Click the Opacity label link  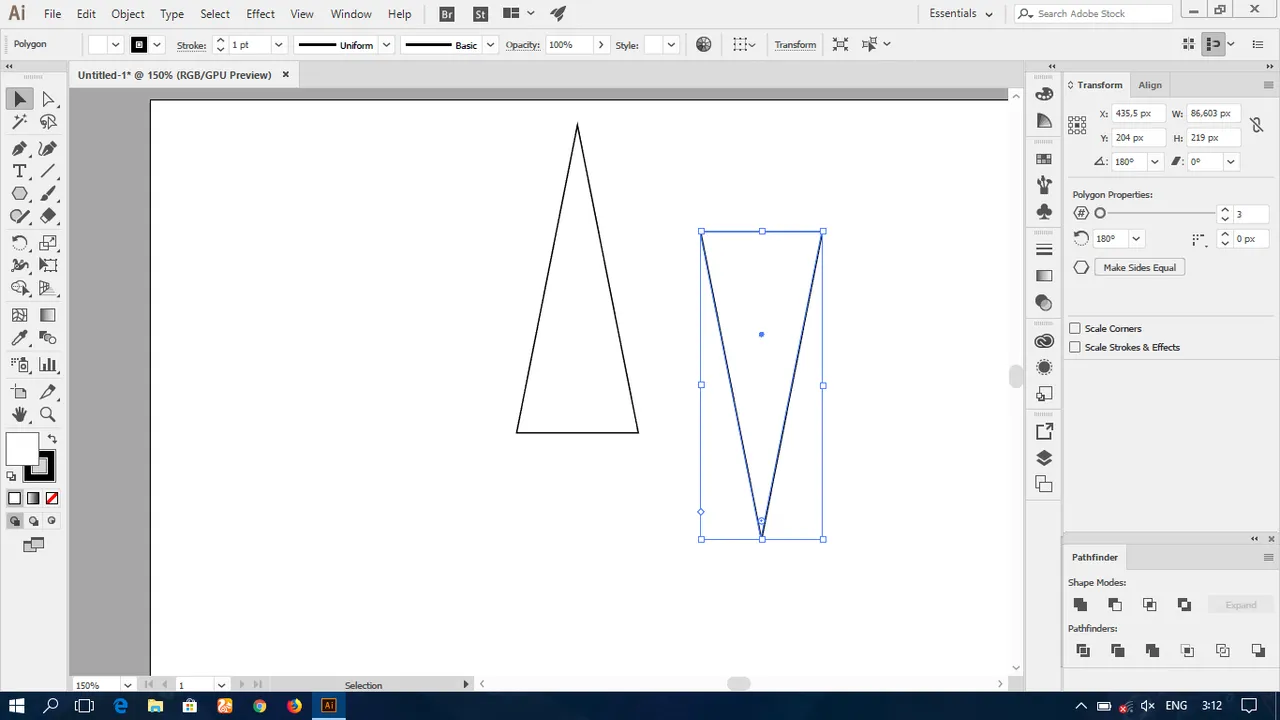pyautogui.click(x=523, y=45)
